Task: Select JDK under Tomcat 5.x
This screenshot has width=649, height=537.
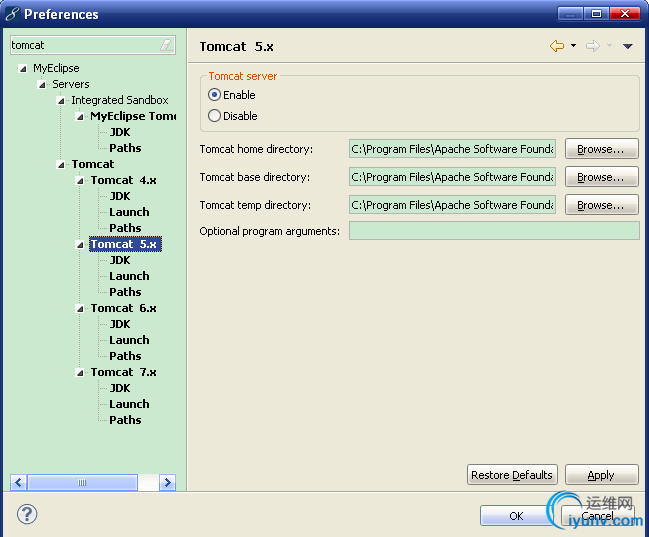Action: [120, 260]
